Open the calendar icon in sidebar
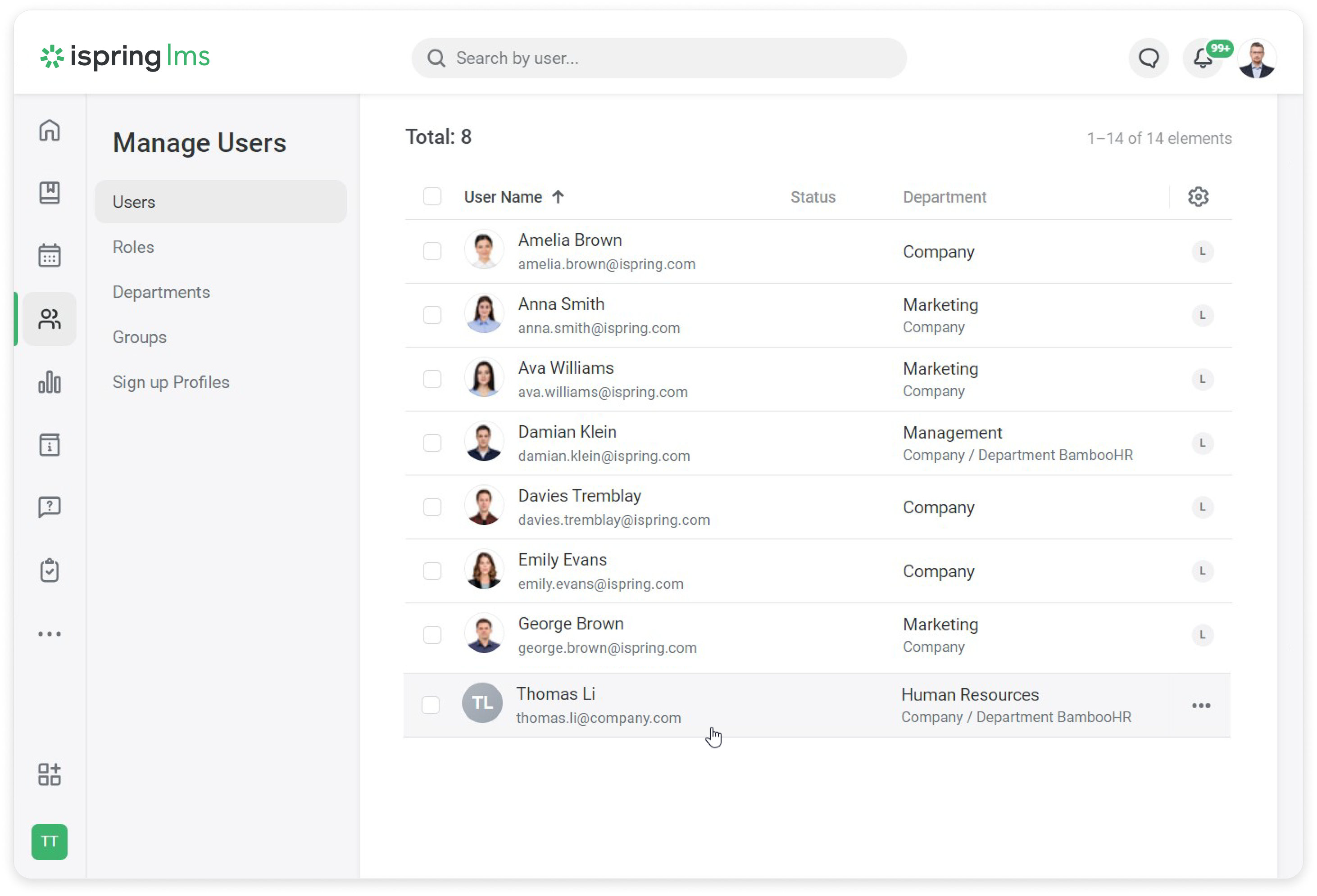Viewport: 1317px width, 896px height. (49, 255)
